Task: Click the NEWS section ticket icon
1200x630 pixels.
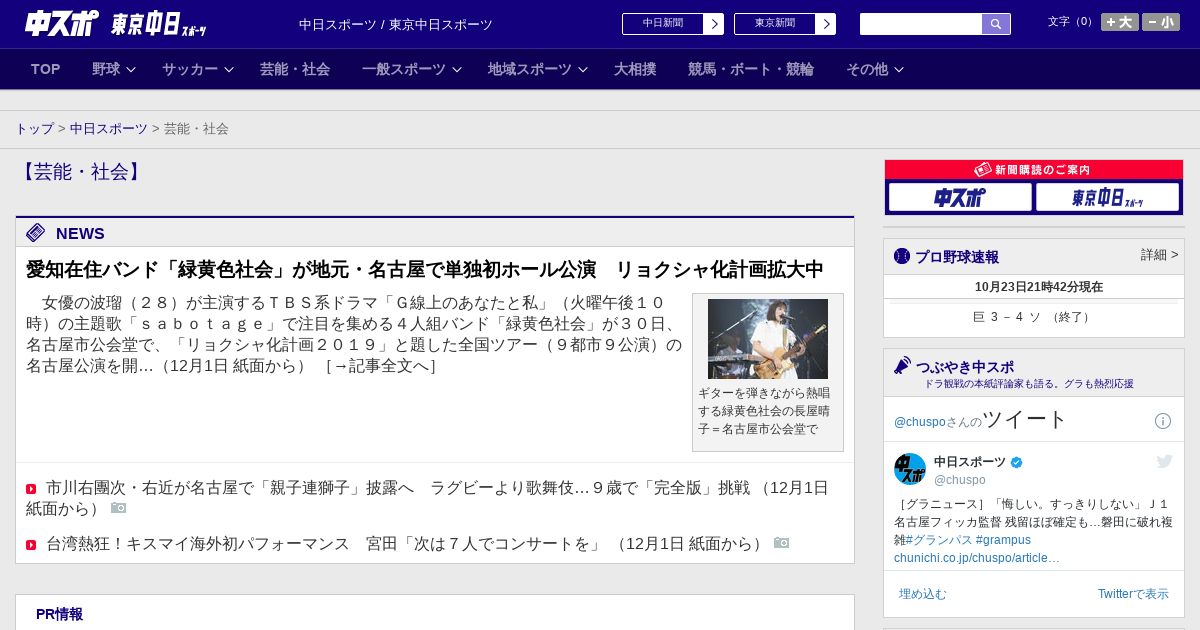Action: tap(36, 233)
